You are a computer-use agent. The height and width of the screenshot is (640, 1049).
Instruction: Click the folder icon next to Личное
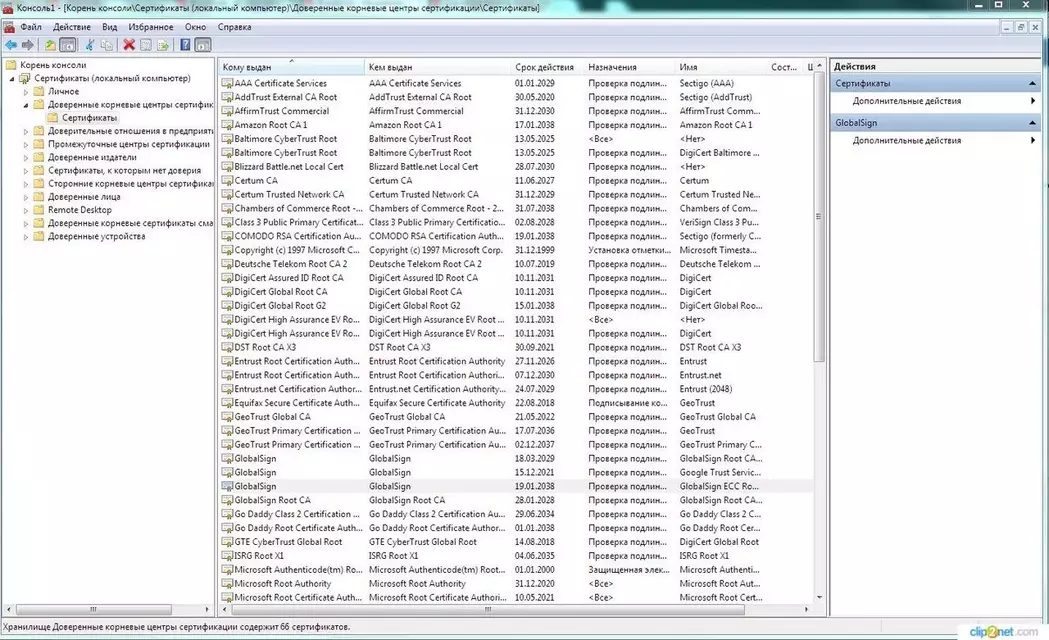pyautogui.click(x=39, y=92)
